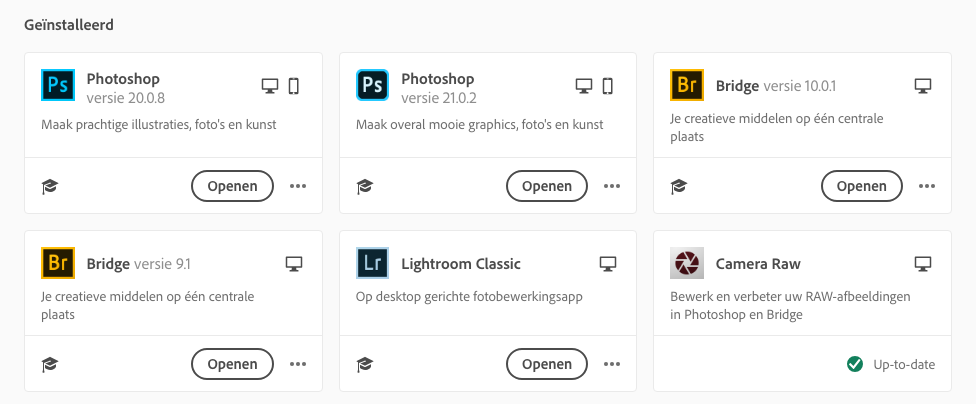
Task: Launch Lightroom Classic with Openen button
Action: (x=547, y=364)
